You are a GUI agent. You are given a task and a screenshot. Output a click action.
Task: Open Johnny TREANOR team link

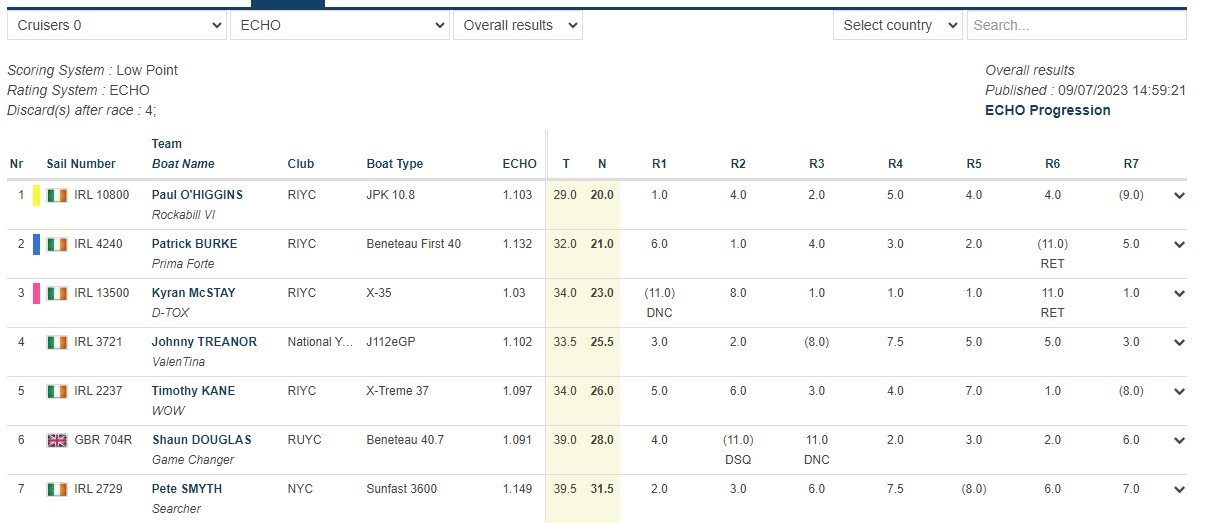pyautogui.click(x=204, y=342)
